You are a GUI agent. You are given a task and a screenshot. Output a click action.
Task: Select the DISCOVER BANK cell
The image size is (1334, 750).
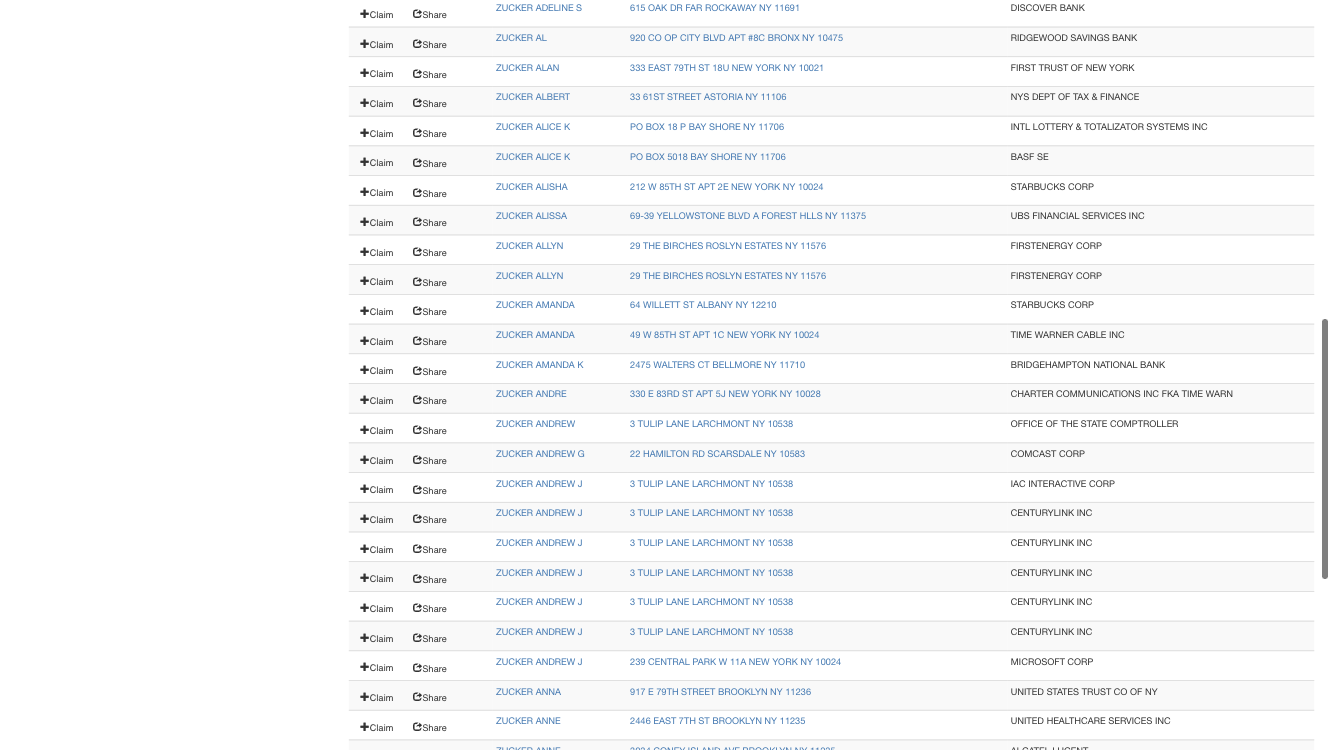pyautogui.click(x=1047, y=8)
